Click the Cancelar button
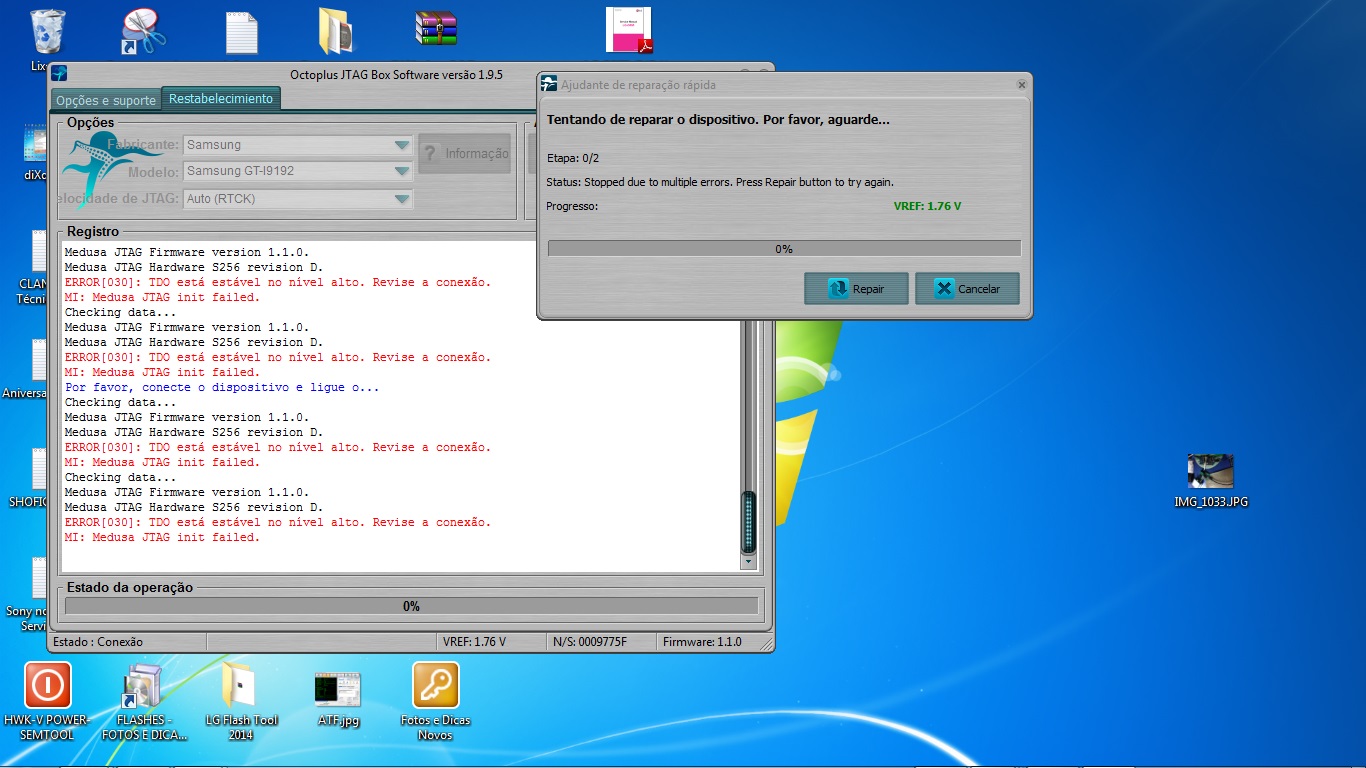This screenshot has height=768, width=1366. (967, 289)
